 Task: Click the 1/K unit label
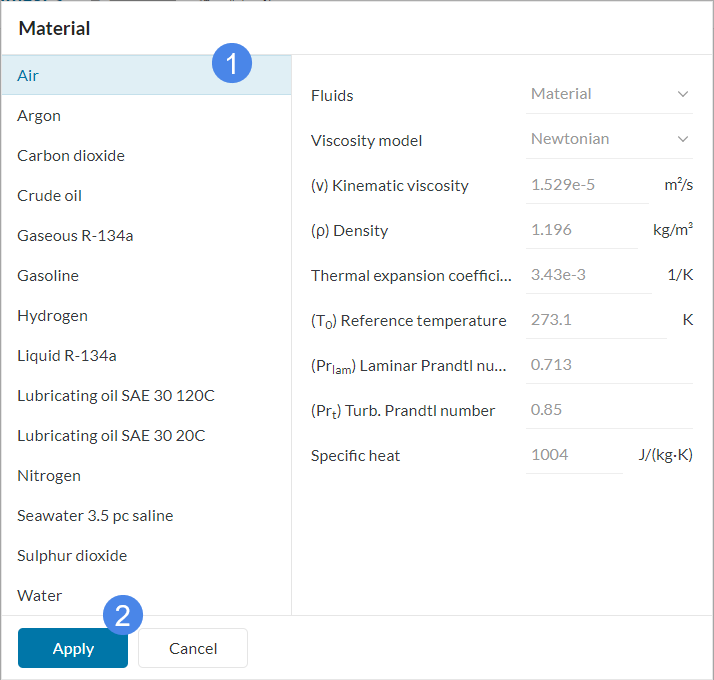coord(680,275)
